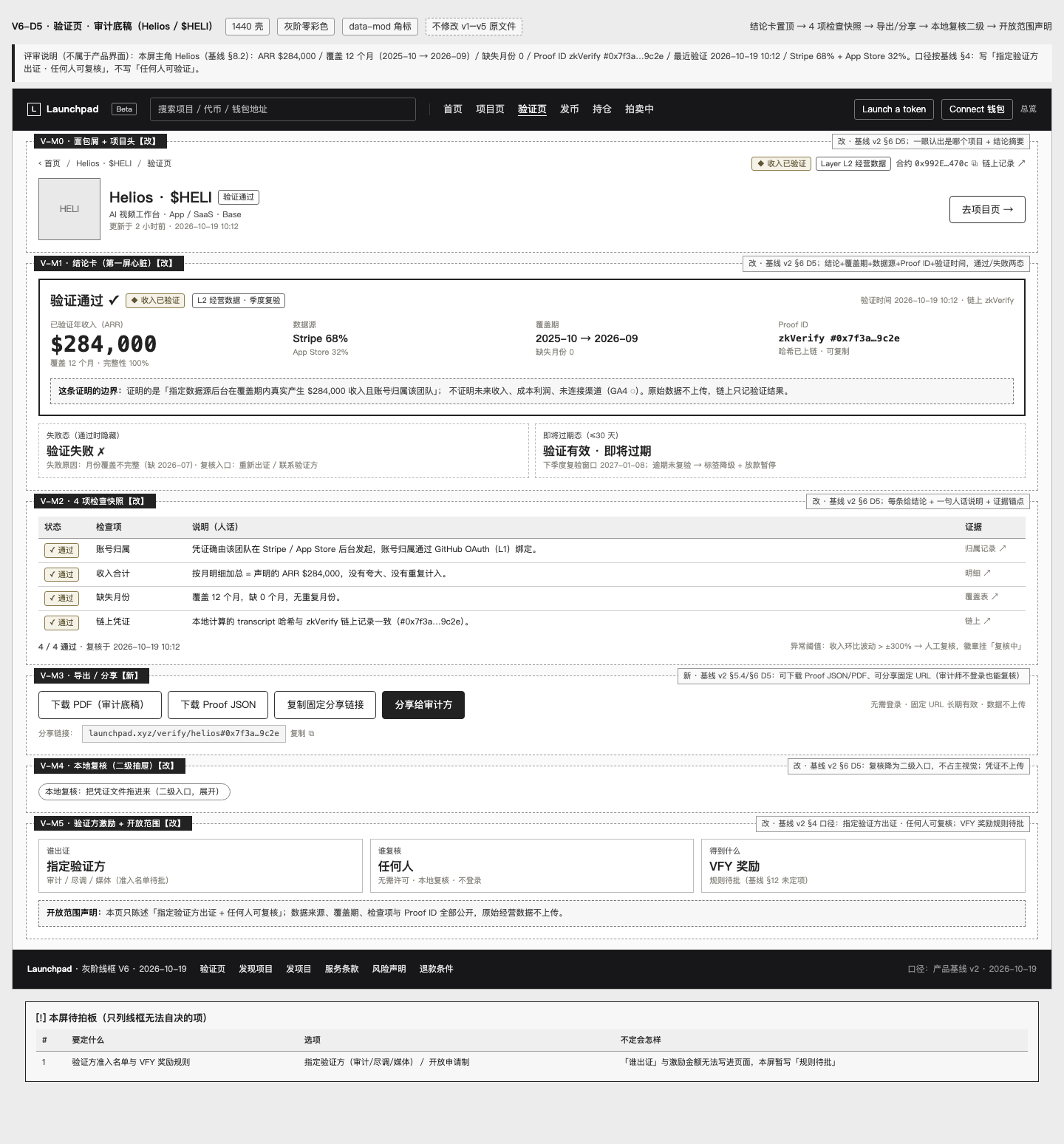Click 下载 PDF（审计底稿） button
The height and width of the screenshot is (1144, 1064).
click(100, 705)
